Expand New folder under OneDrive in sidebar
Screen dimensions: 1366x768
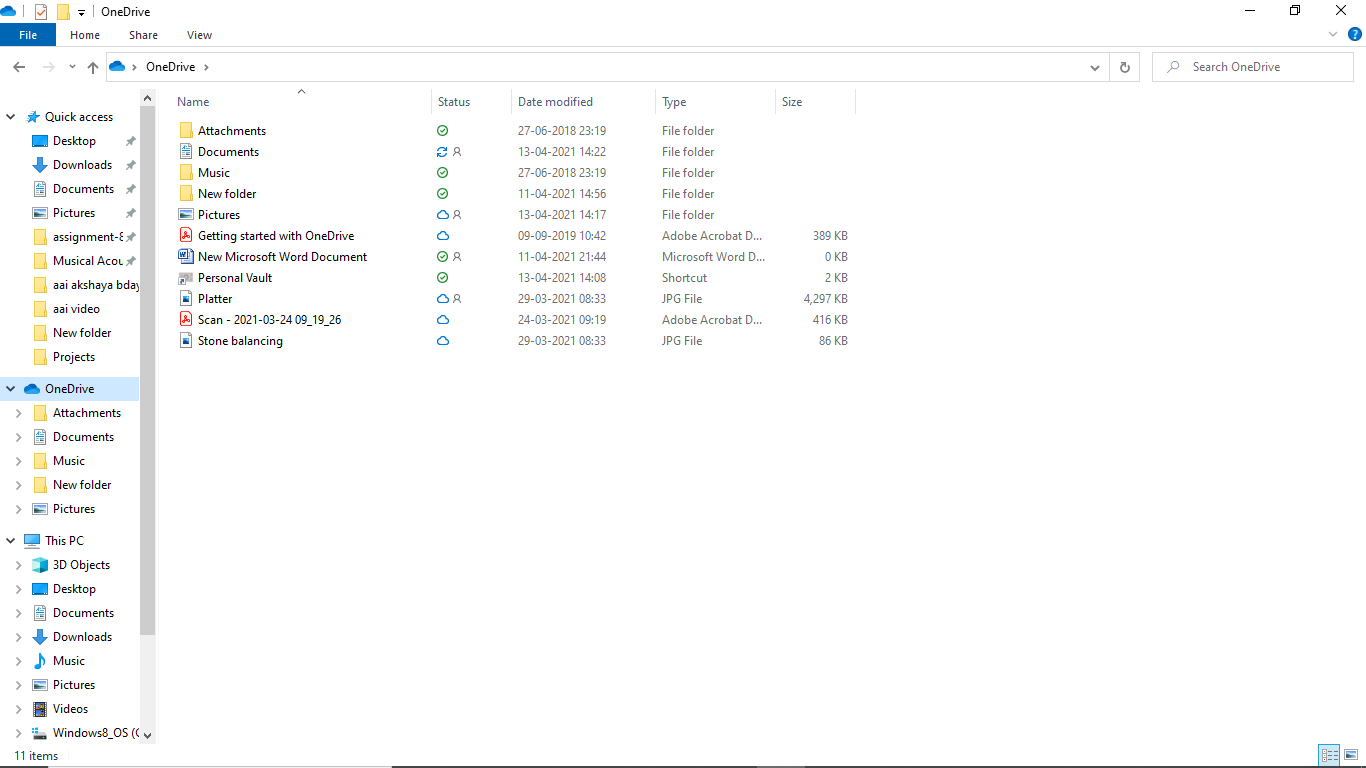(x=19, y=485)
